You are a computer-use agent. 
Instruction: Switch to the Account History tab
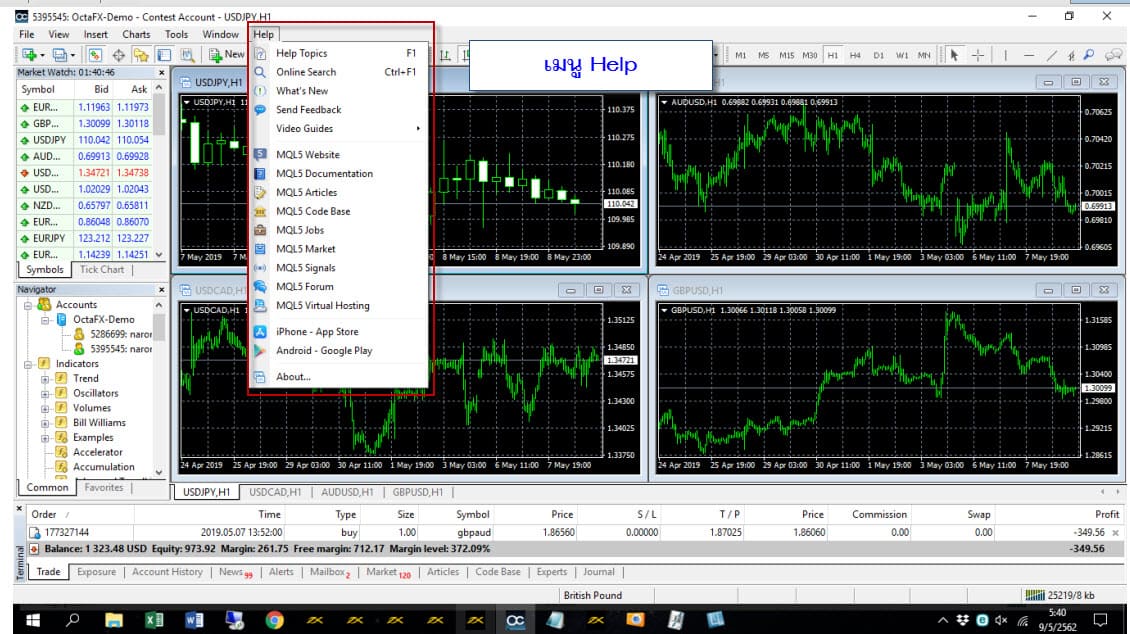167,572
